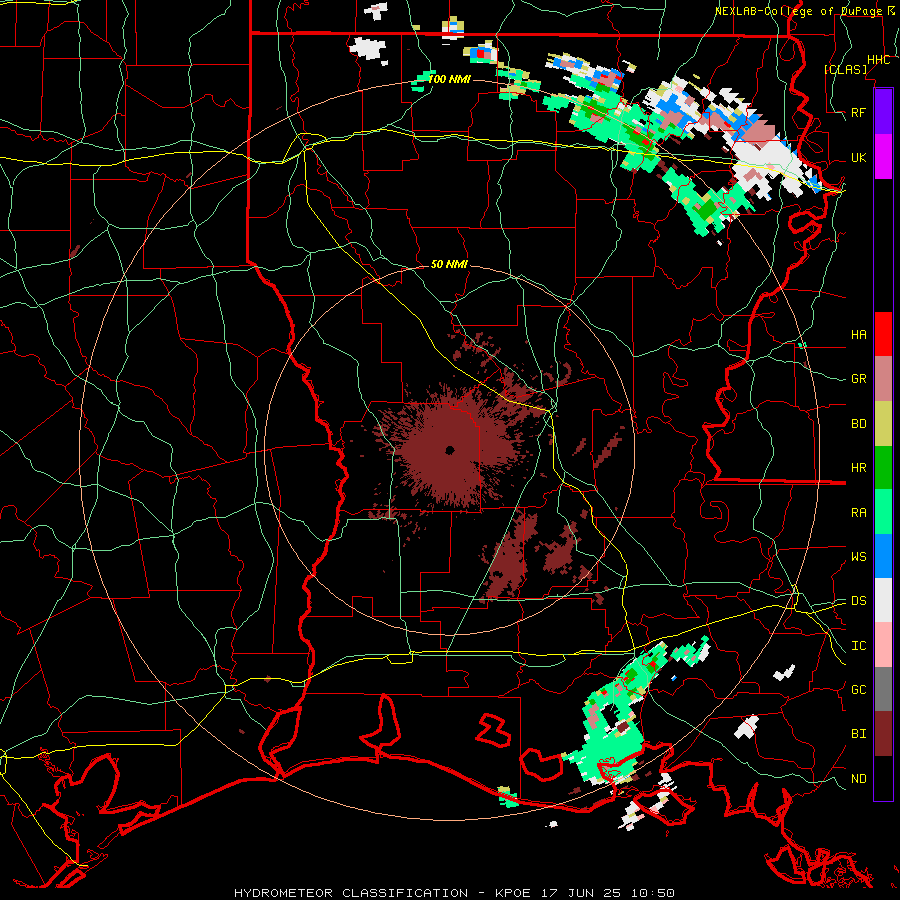Click the HR legend label

pyautogui.click(x=859, y=468)
